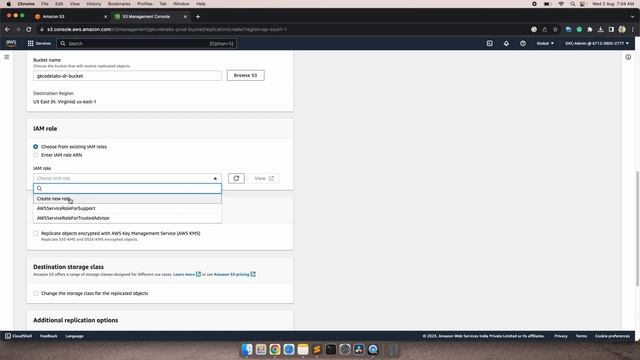Open the AWS home logo
640x360 pixels.
tap(11, 43)
